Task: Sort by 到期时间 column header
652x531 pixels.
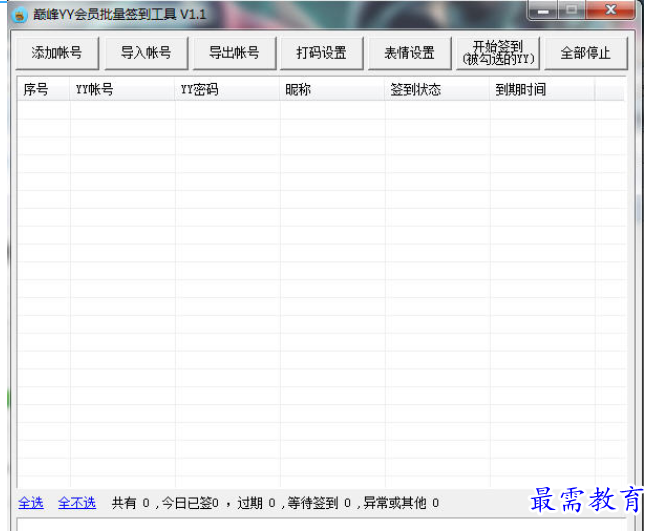Action: coord(542,89)
